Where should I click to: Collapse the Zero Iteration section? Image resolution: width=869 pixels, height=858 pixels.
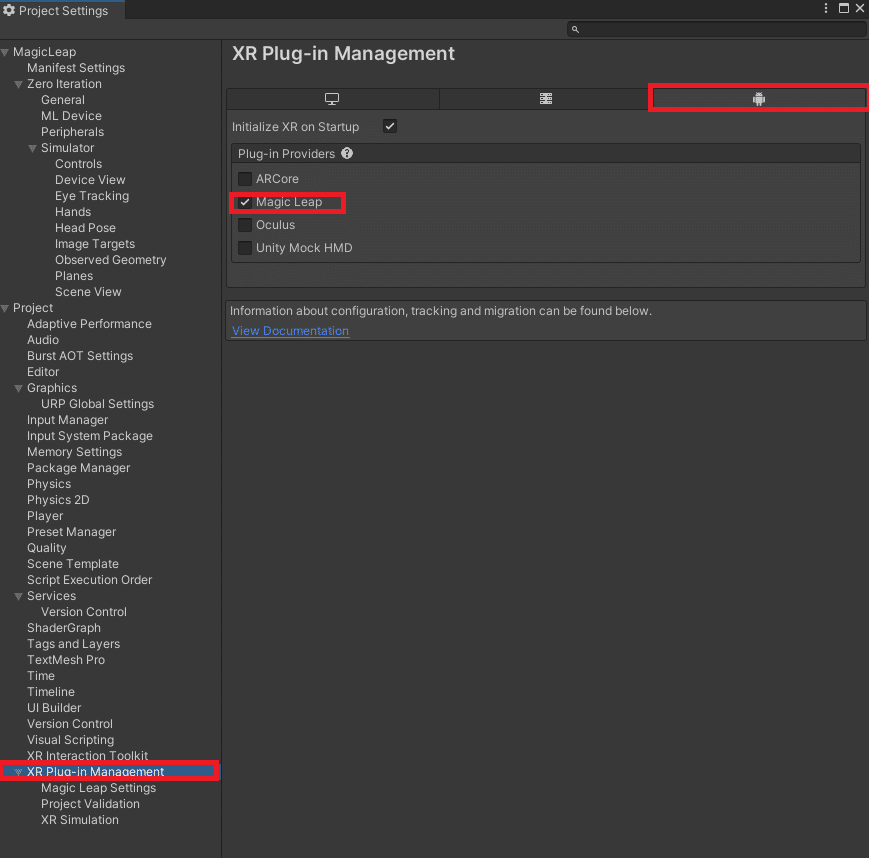(18, 85)
